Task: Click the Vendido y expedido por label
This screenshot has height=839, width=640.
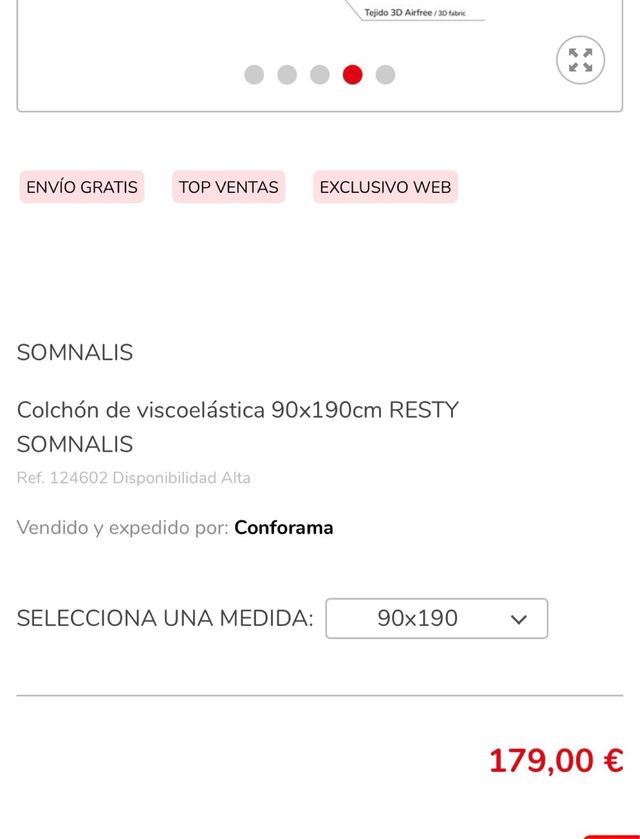Action: click(122, 527)
